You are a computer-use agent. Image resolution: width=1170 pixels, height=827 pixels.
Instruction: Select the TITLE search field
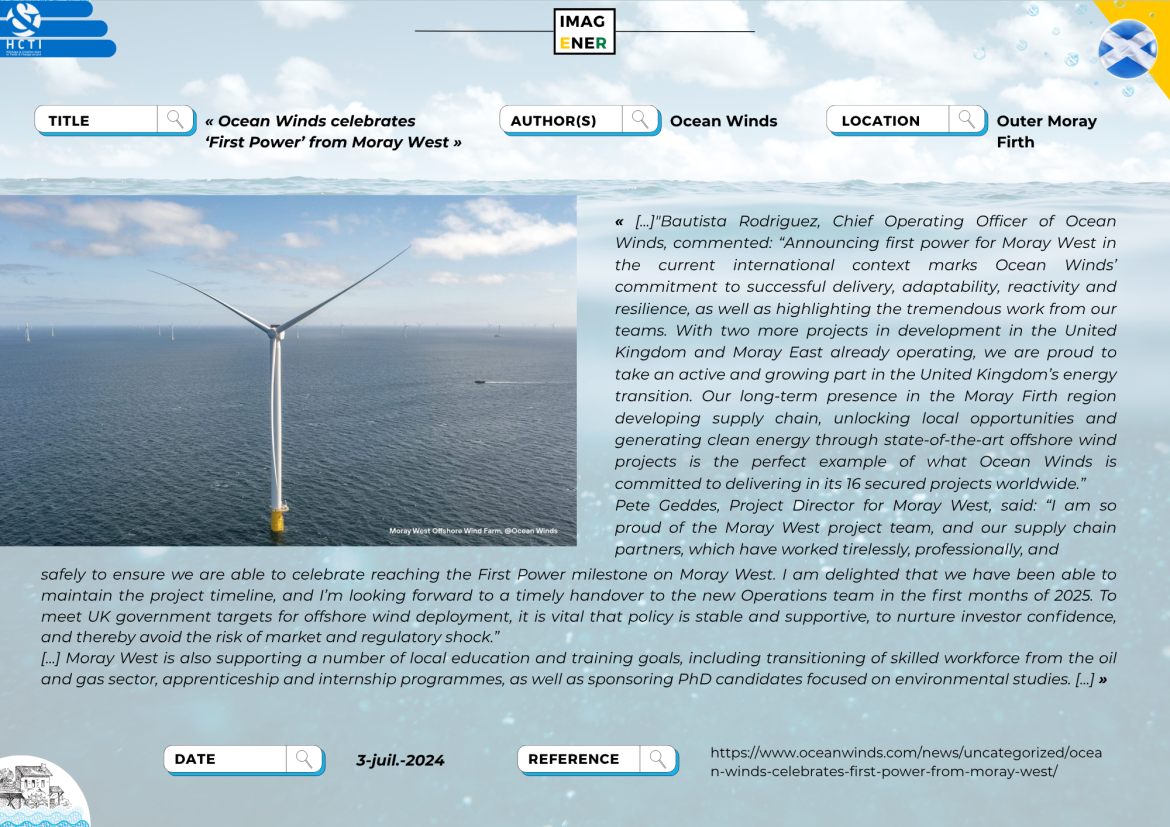(115, 120)
